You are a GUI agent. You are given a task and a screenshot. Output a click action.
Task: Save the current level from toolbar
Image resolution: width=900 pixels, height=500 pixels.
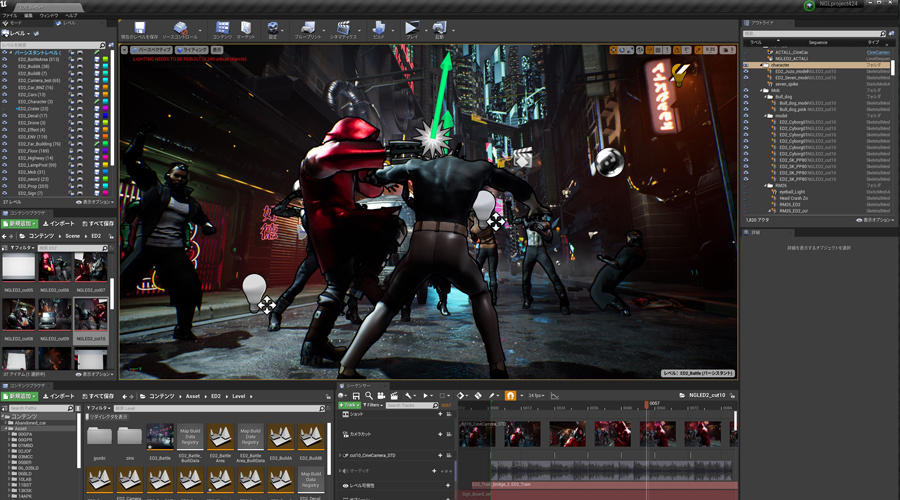pyautogui.click(x=139, y=30)
